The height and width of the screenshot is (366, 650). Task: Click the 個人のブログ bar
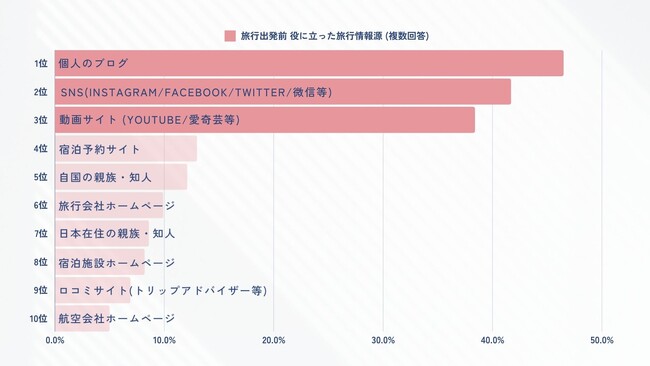(x=309, y=63)
